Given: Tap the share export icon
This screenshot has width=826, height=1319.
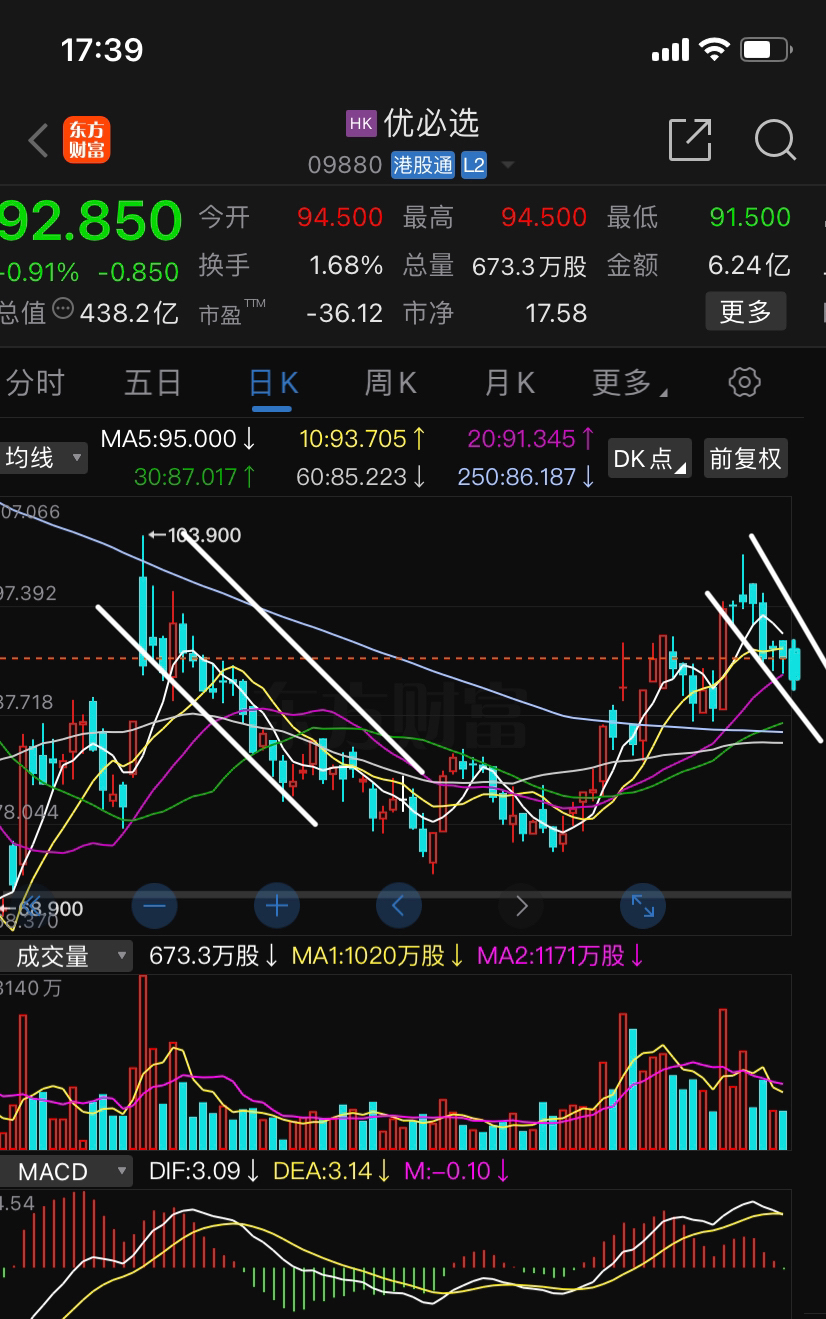Looking at the screenshot, I should pos(690,139).
